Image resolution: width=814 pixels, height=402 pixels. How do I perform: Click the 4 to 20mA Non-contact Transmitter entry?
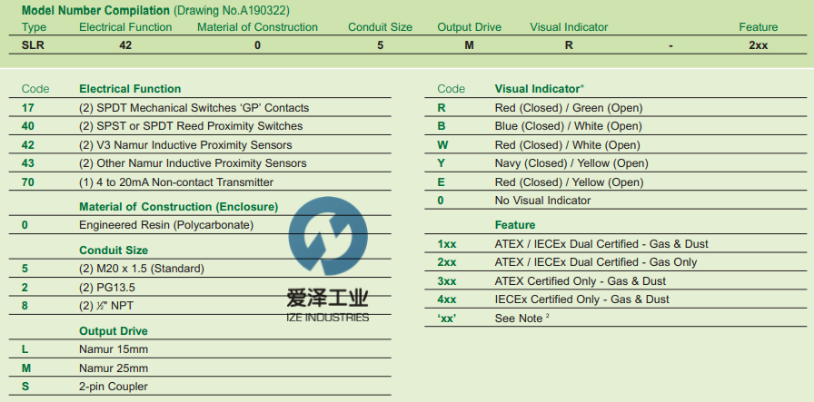176,182
